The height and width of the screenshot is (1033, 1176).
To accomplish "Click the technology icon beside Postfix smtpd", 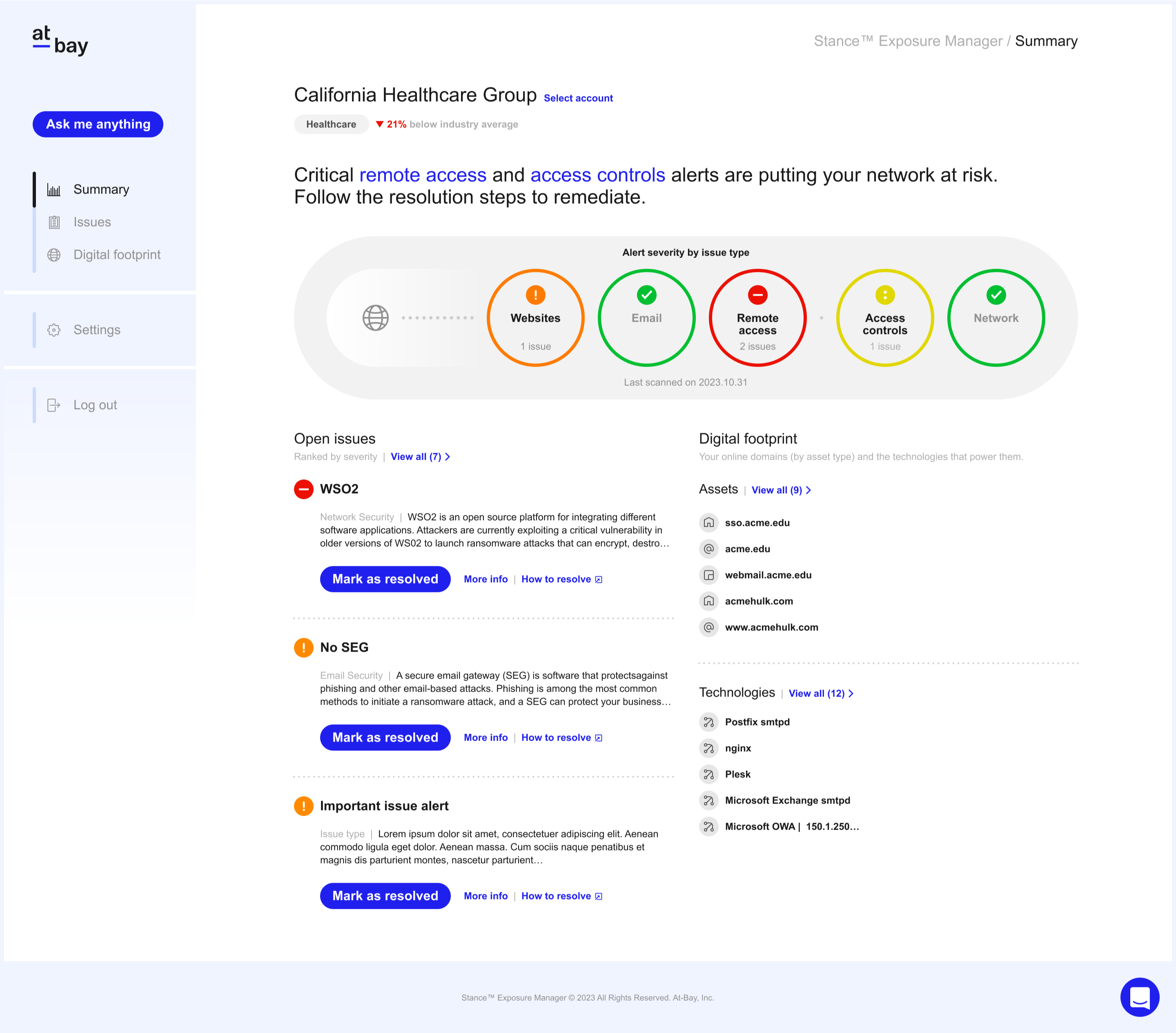I will 709,722.
